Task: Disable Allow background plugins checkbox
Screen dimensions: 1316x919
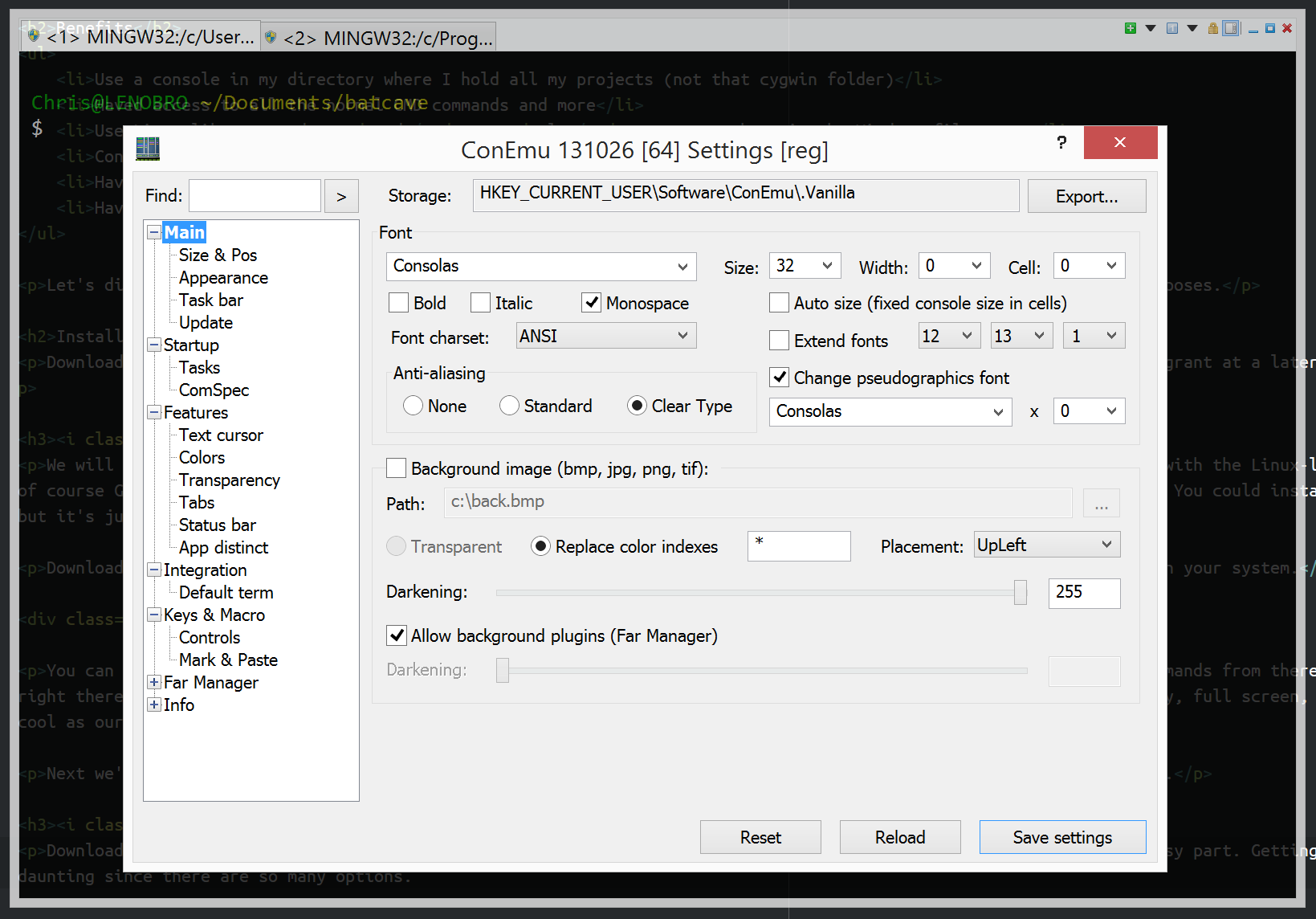Action: point(396,635)
